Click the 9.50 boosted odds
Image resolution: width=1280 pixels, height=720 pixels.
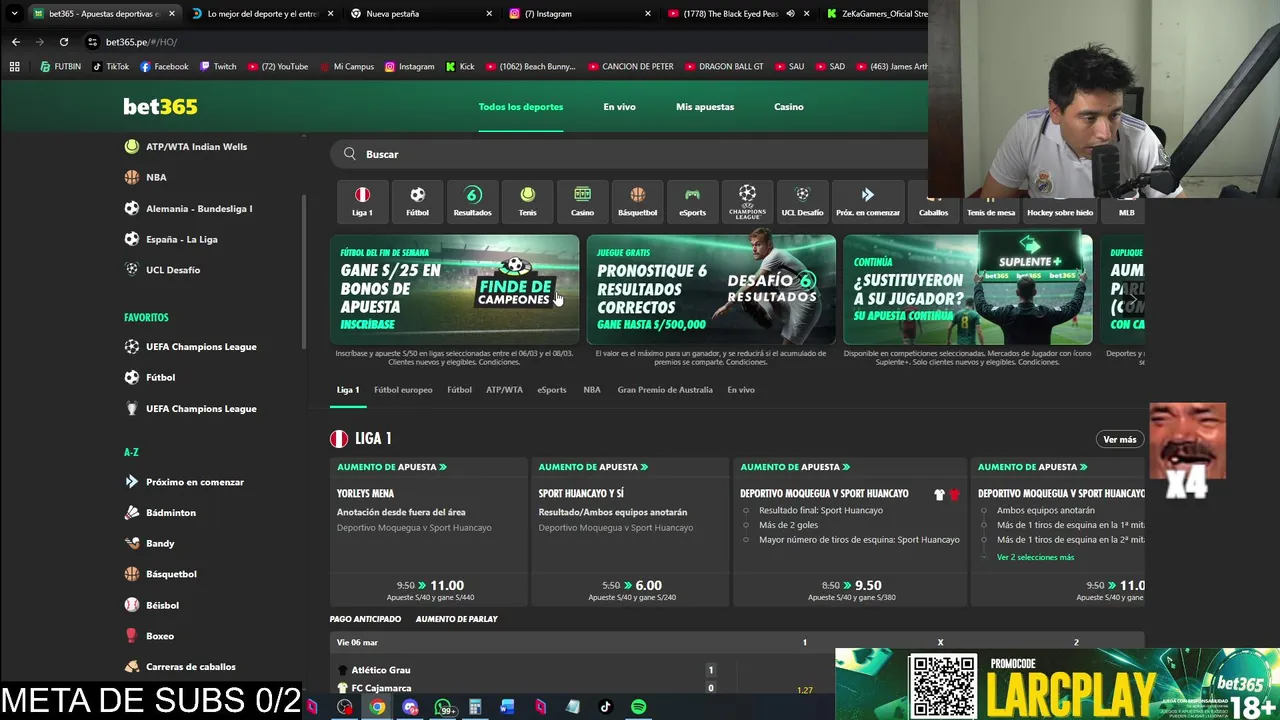pos(850,589)
